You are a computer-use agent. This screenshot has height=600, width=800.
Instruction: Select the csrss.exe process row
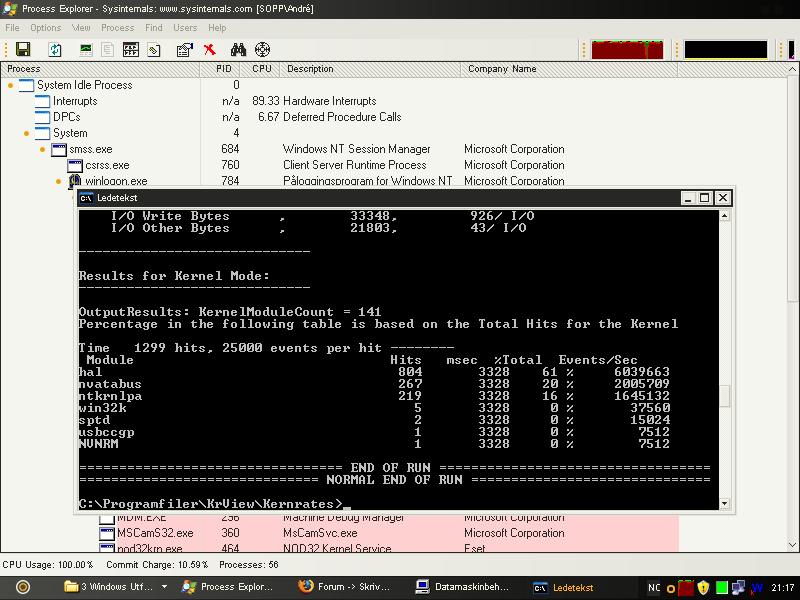[339, 165]
